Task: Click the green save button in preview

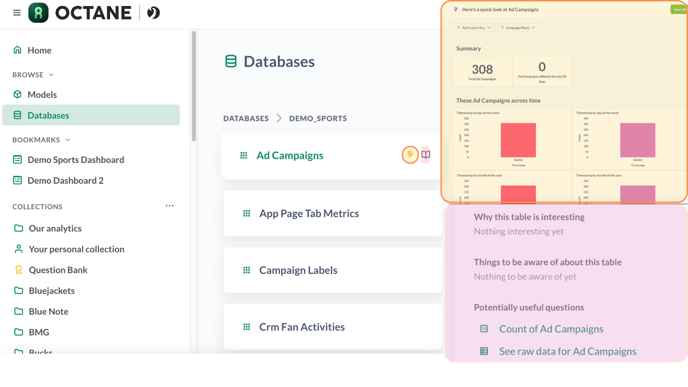Action: click(679, 9)
